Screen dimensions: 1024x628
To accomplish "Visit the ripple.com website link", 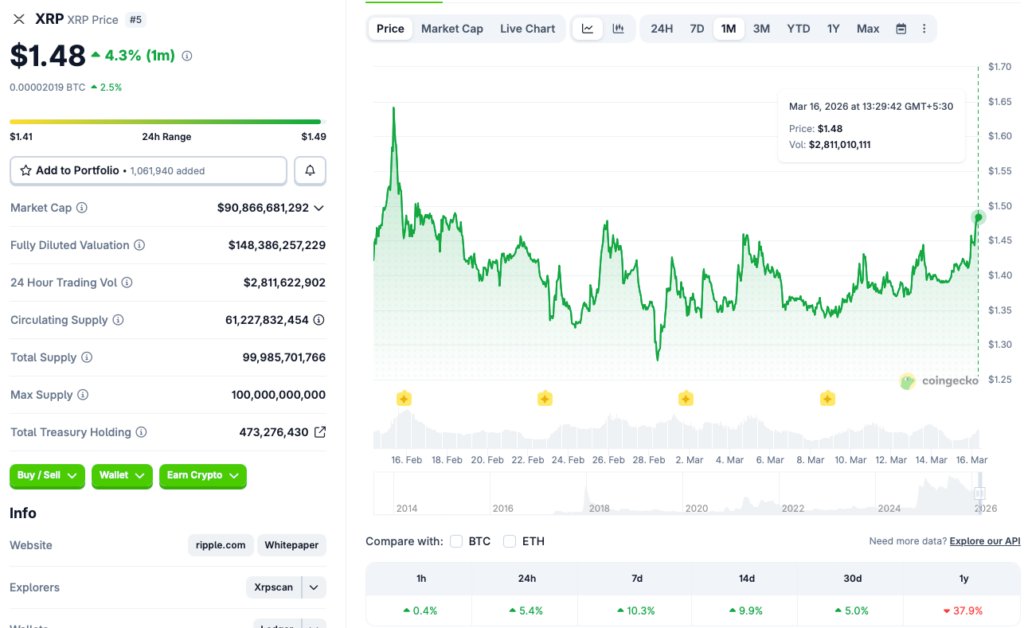I will (x=220, y=545).
